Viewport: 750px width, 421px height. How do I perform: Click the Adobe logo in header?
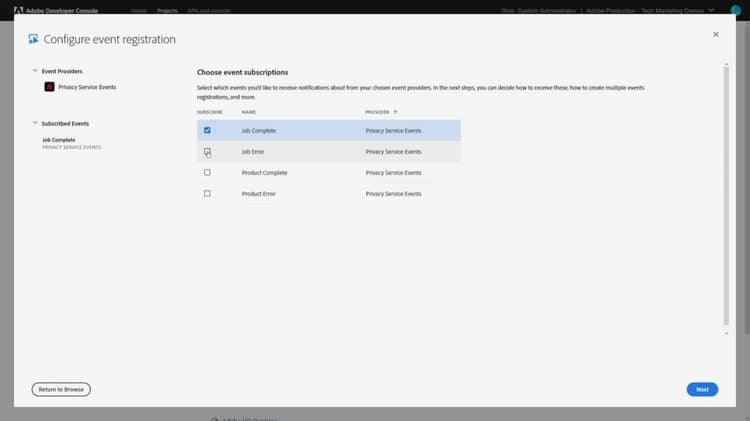(x=18, y=10)
